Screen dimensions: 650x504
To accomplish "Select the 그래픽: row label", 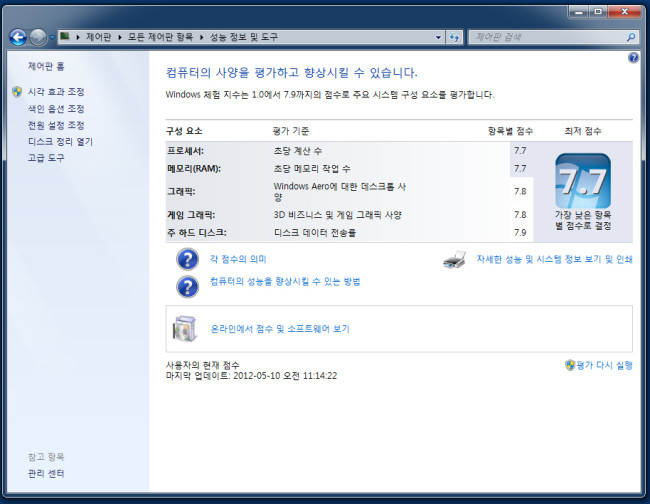I will 181,191.
